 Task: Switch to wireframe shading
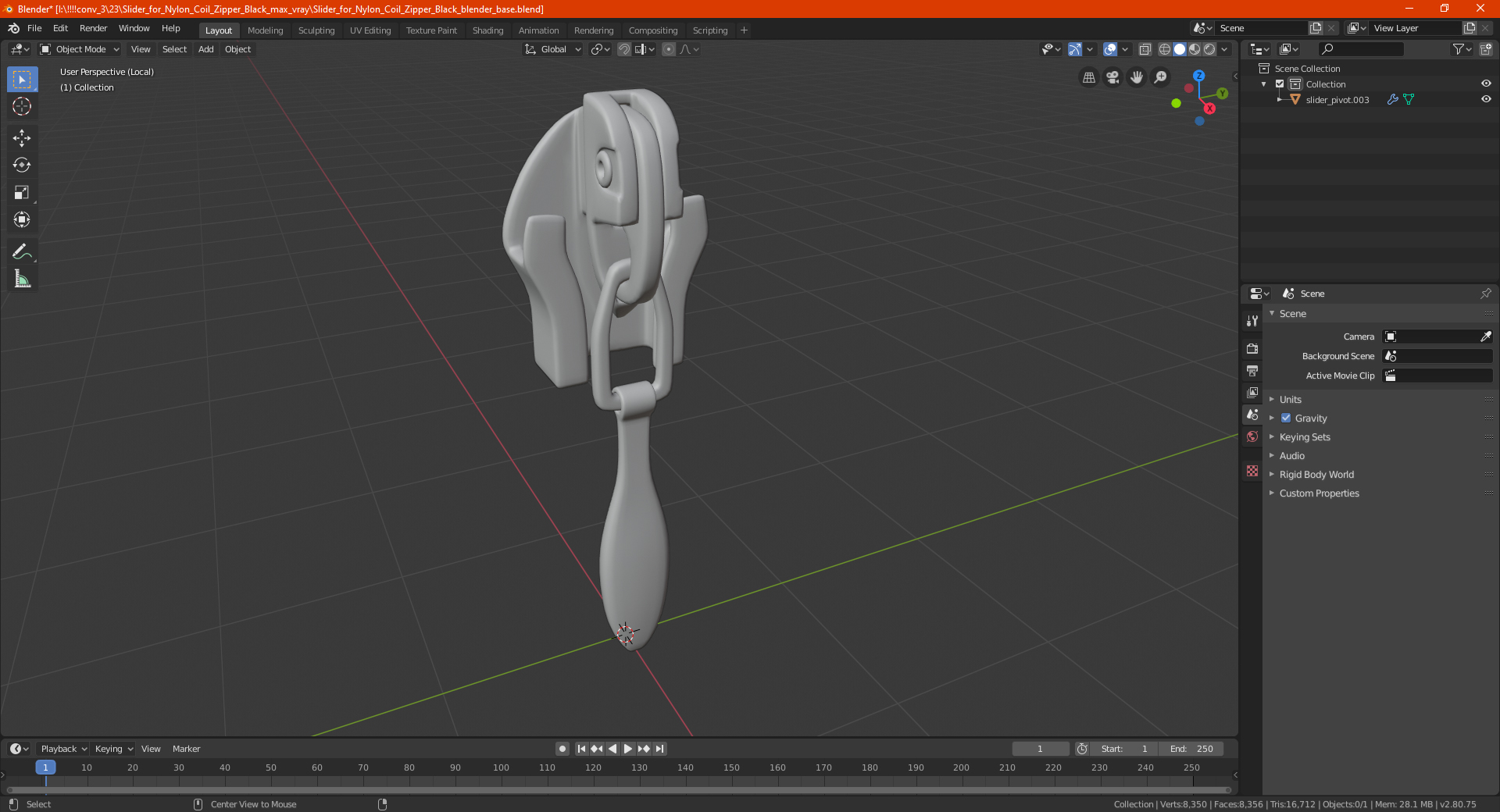[x=1165, y=49]
